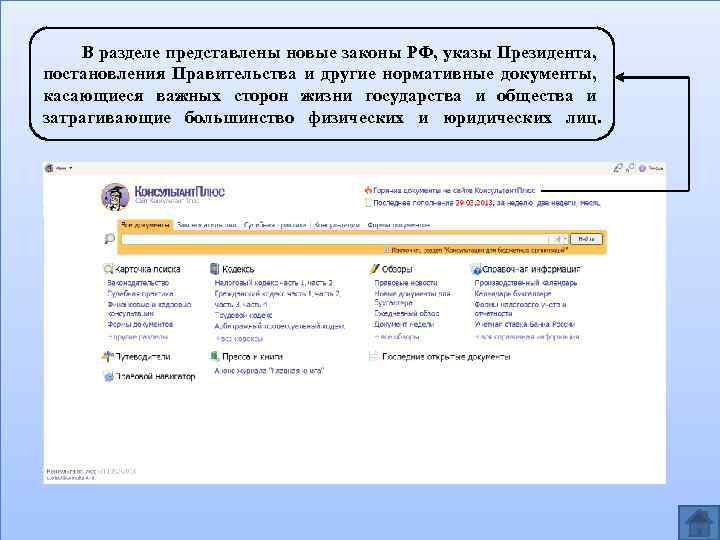Click the flame icon beside Горячие документы
Image resolution: width=720 pixels, height=540 pixels.
coord(368,190)
